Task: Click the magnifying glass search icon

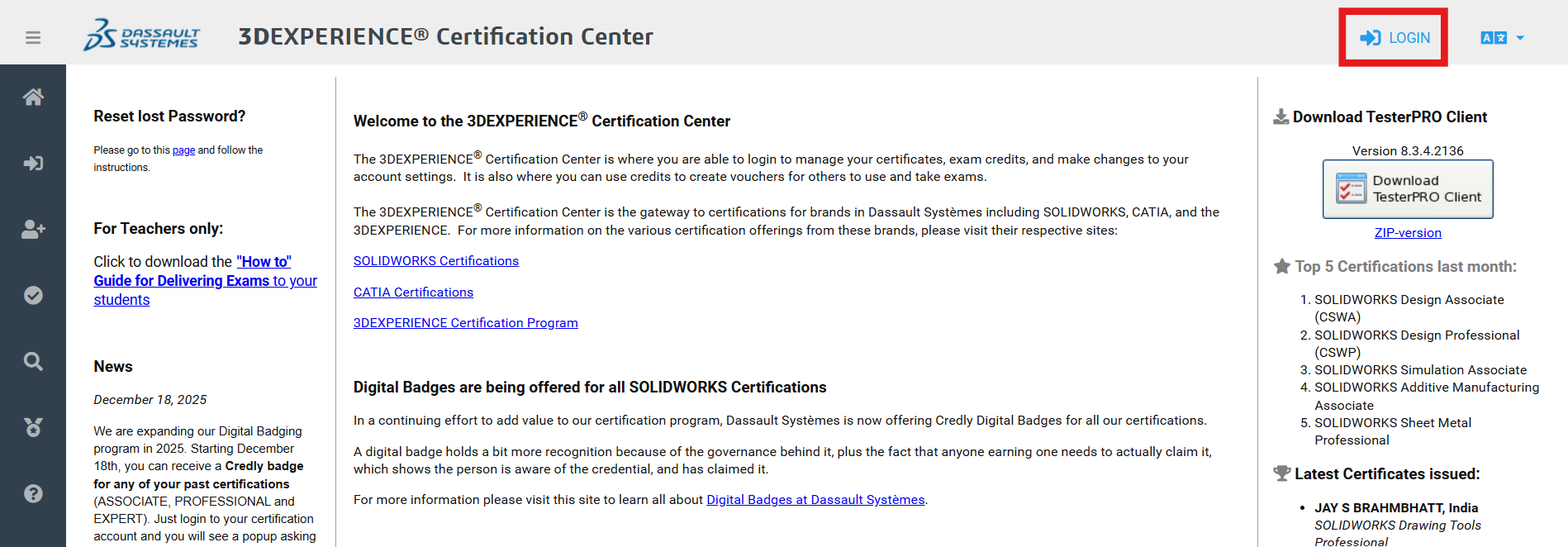Action: coord(33,362)
